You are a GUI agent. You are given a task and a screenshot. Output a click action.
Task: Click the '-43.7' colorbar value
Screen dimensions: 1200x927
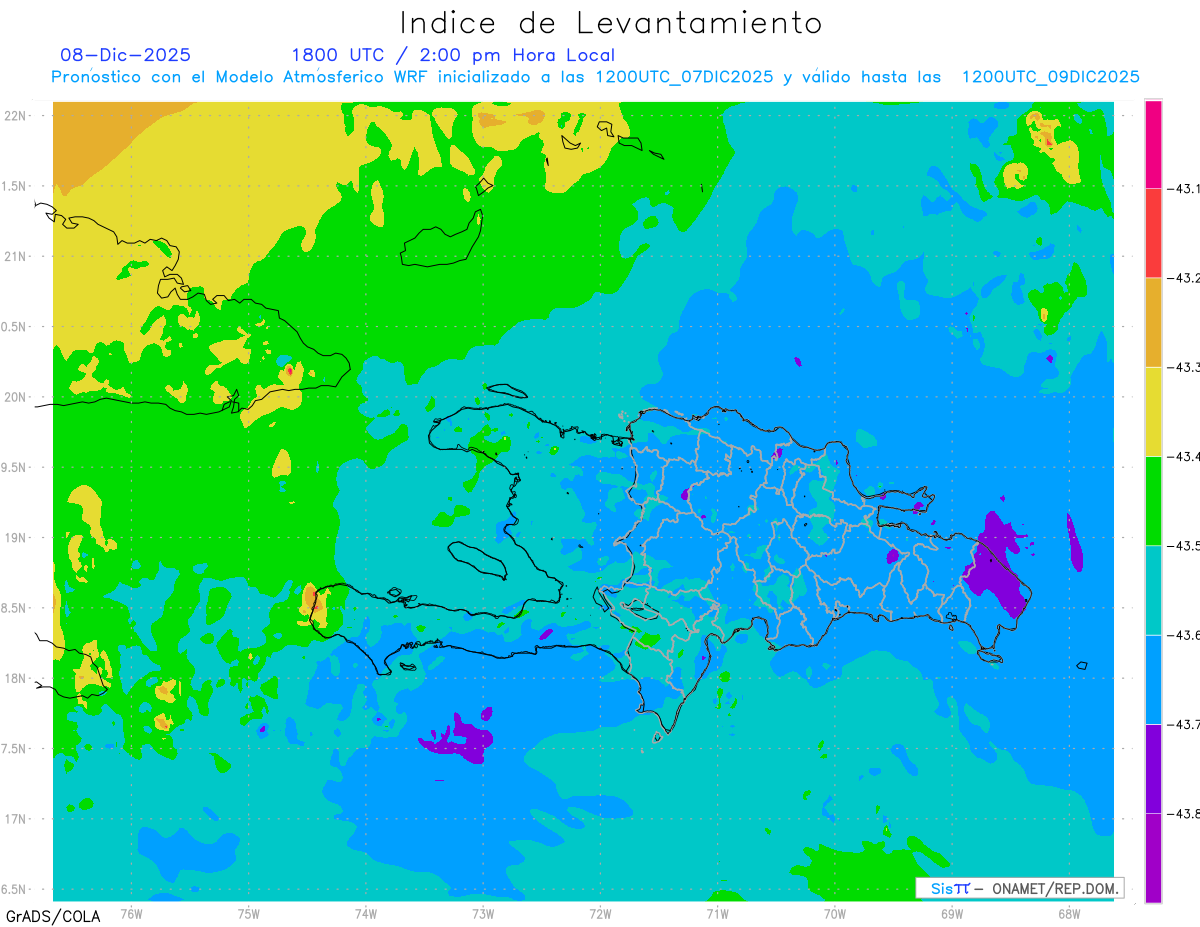(1183, 724)
